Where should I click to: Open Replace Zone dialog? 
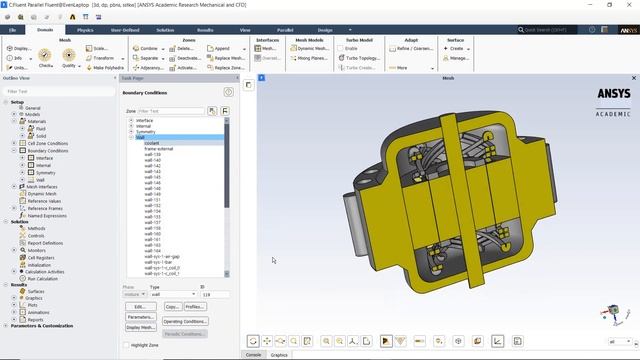pyautogui.click(x=226, y=68)
